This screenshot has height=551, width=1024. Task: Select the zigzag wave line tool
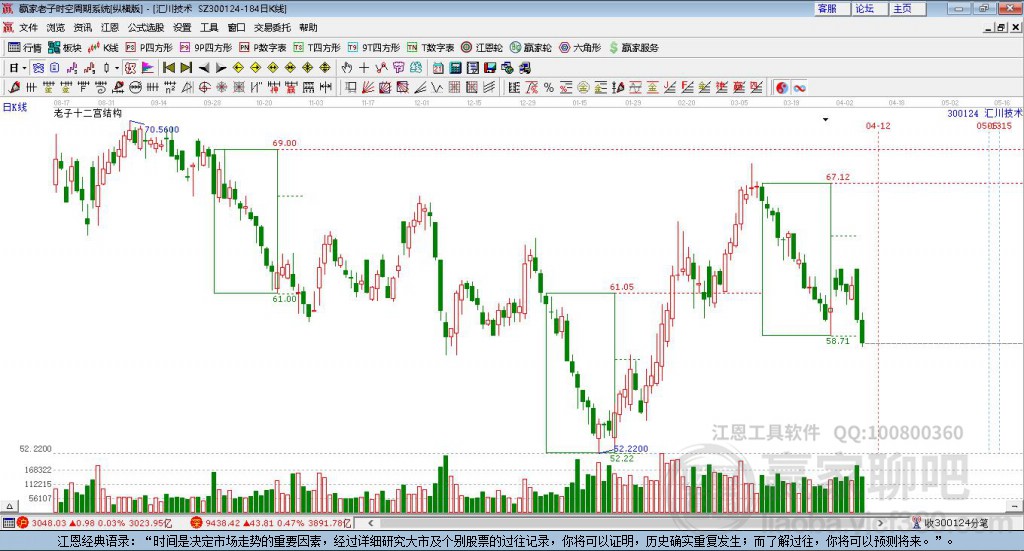[x=437, y=87]
